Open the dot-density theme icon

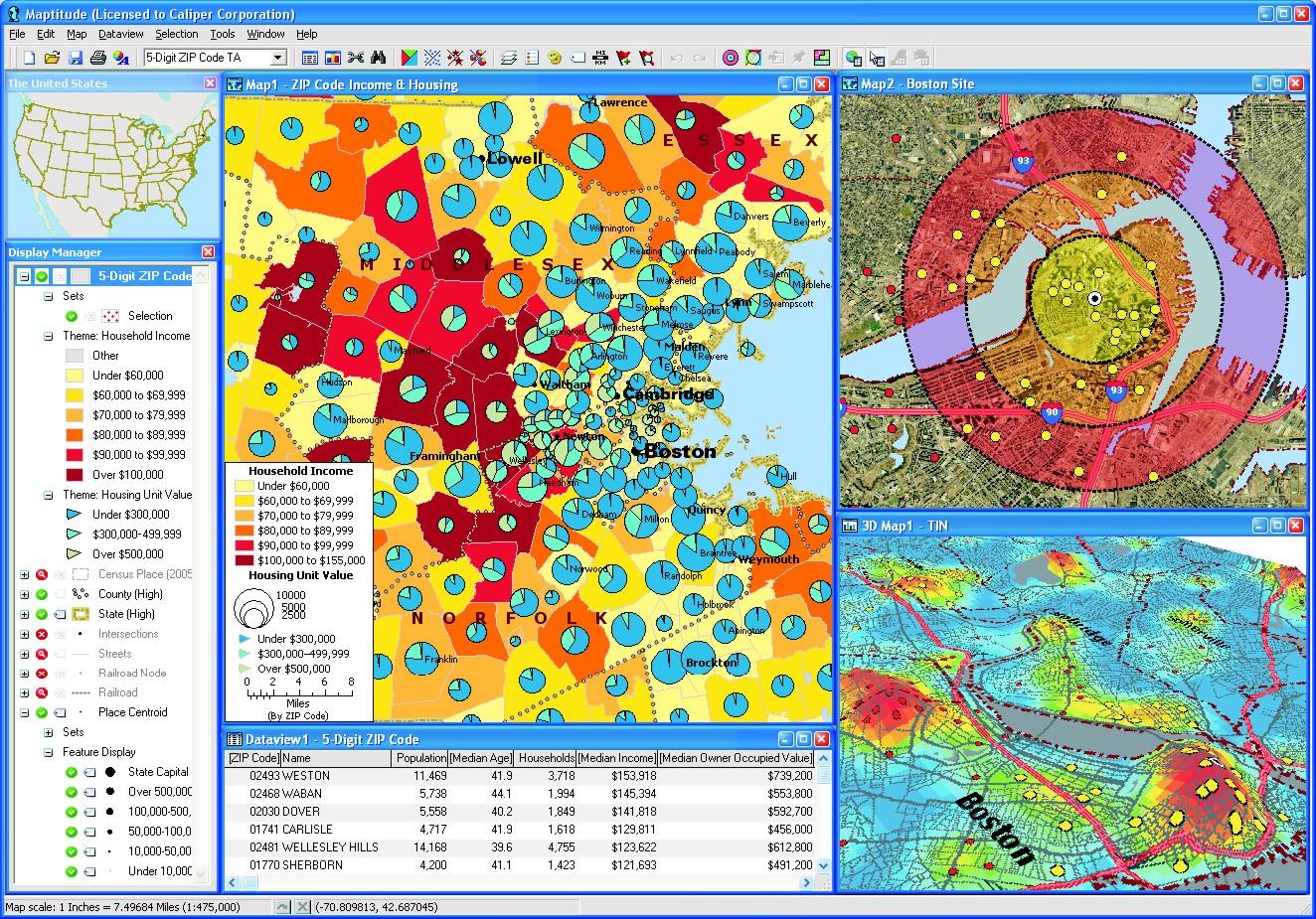tap(432, 58)
